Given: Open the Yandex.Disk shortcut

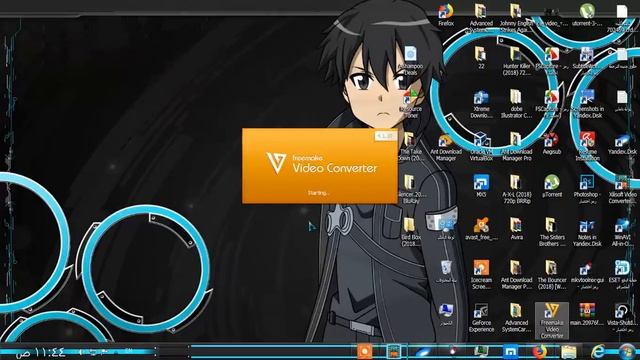Looking at the screenshot, I should click(622, 144).
